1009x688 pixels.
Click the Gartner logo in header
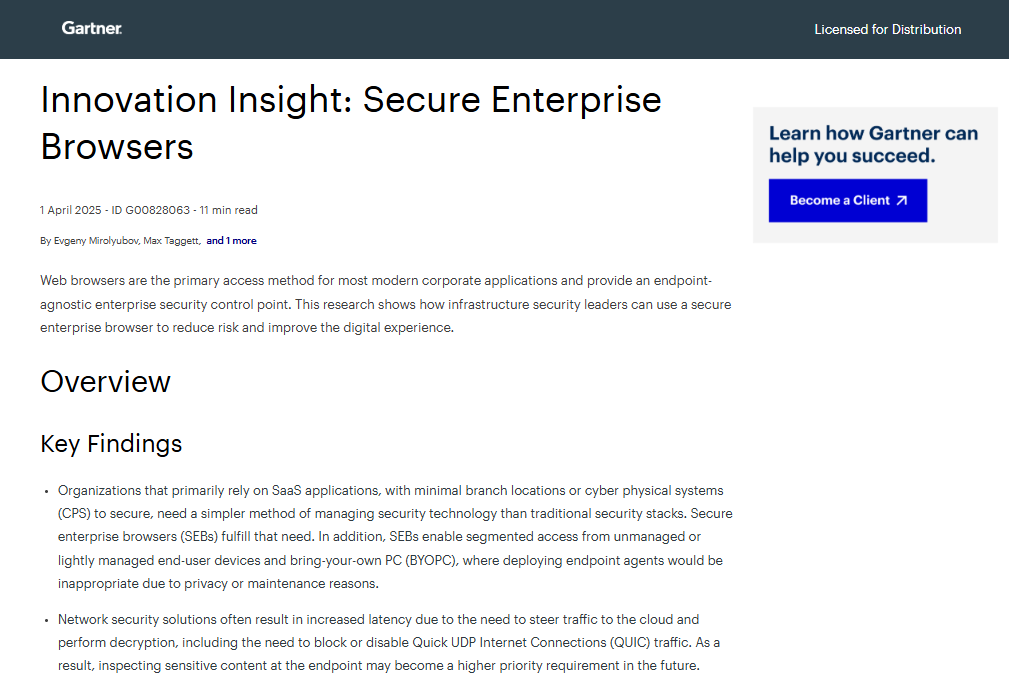click(x=92, y=29)
